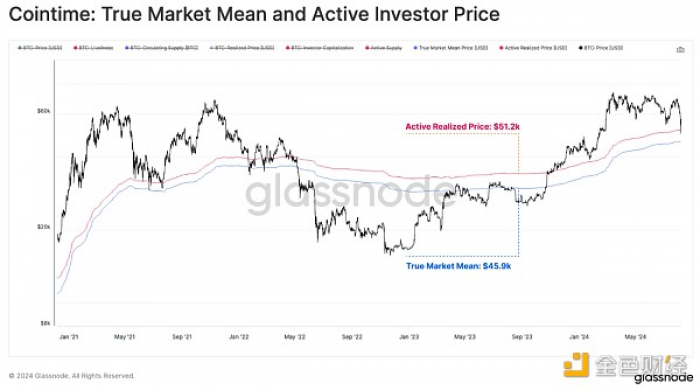Click the blue True Market Mean legend dot
This screenshot has height=390, width=700.
(416, 48)
